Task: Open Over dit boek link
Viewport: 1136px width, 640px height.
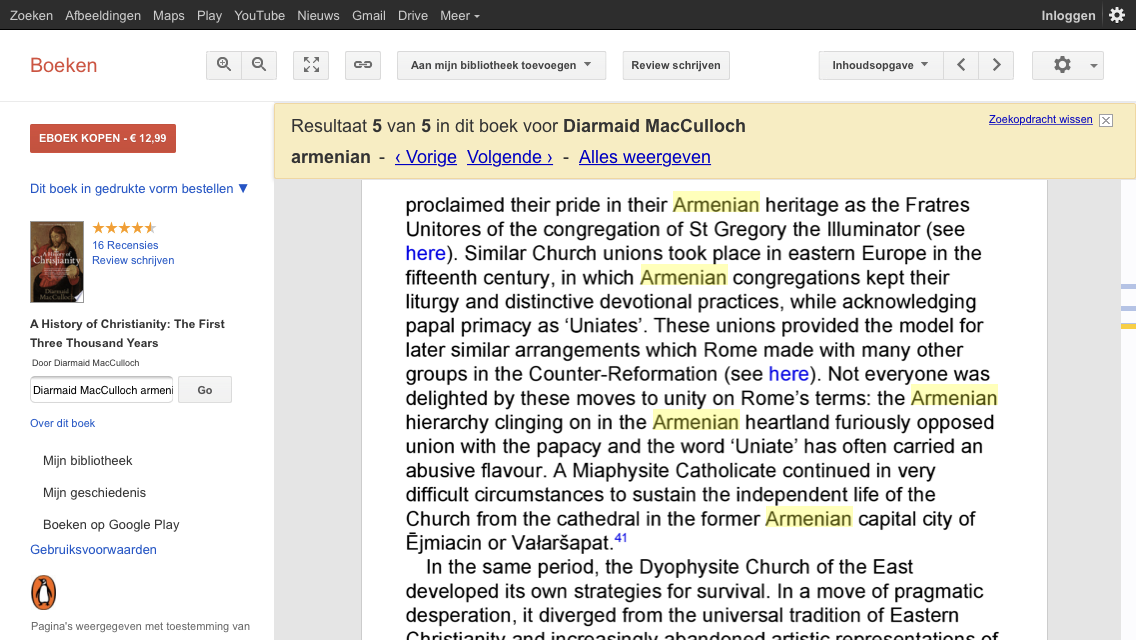Action: click(62, 423)
